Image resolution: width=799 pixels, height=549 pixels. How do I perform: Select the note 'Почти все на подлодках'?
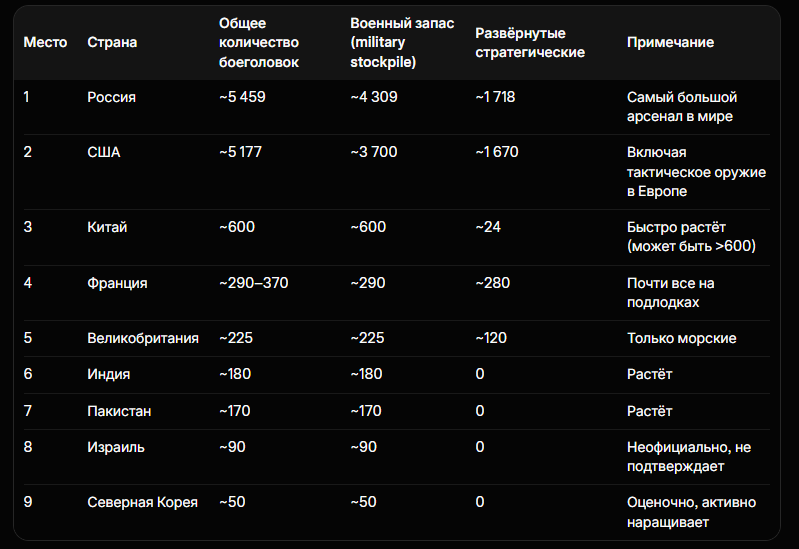671,292
